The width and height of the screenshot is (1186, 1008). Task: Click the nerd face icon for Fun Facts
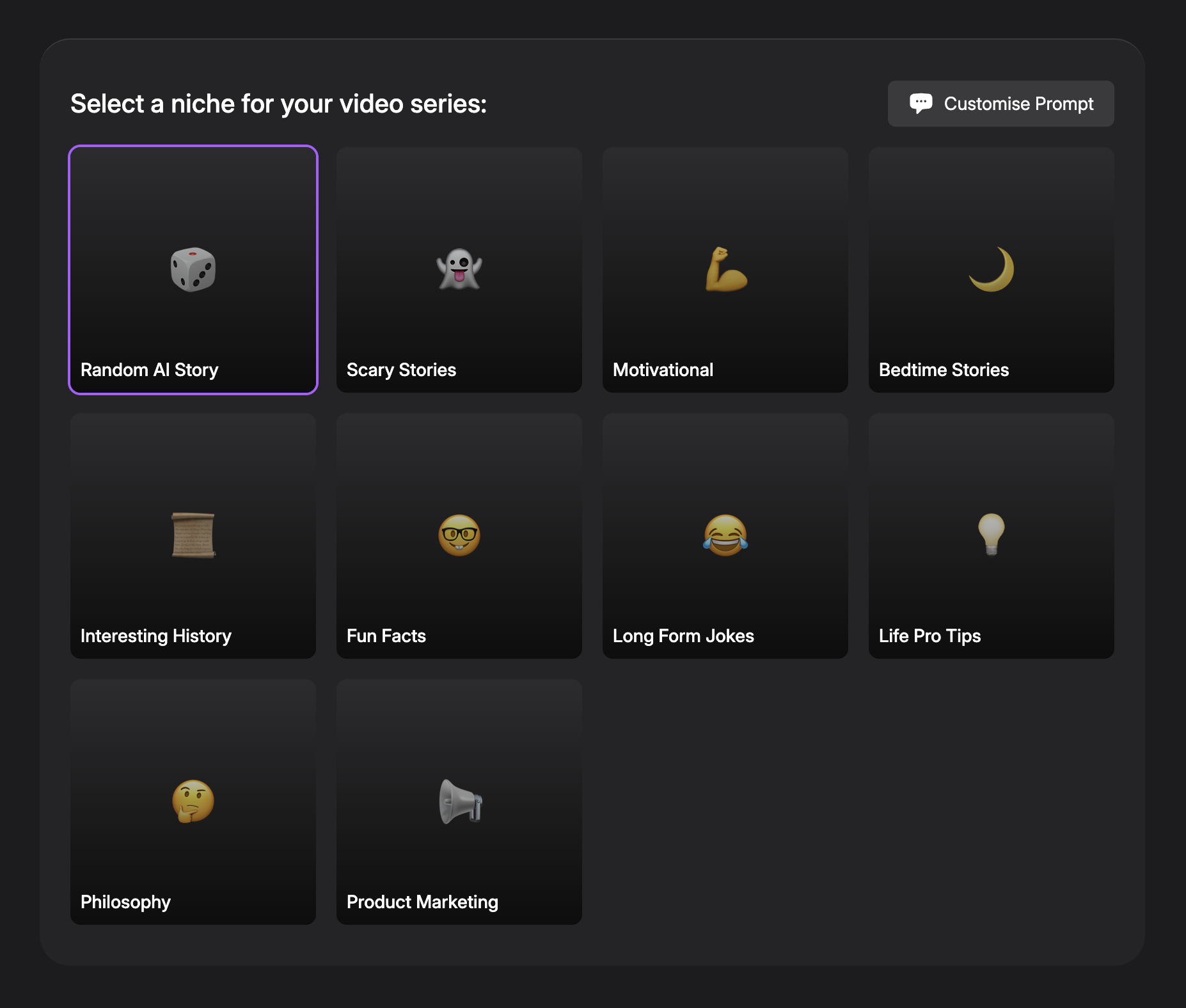point(459,535)
